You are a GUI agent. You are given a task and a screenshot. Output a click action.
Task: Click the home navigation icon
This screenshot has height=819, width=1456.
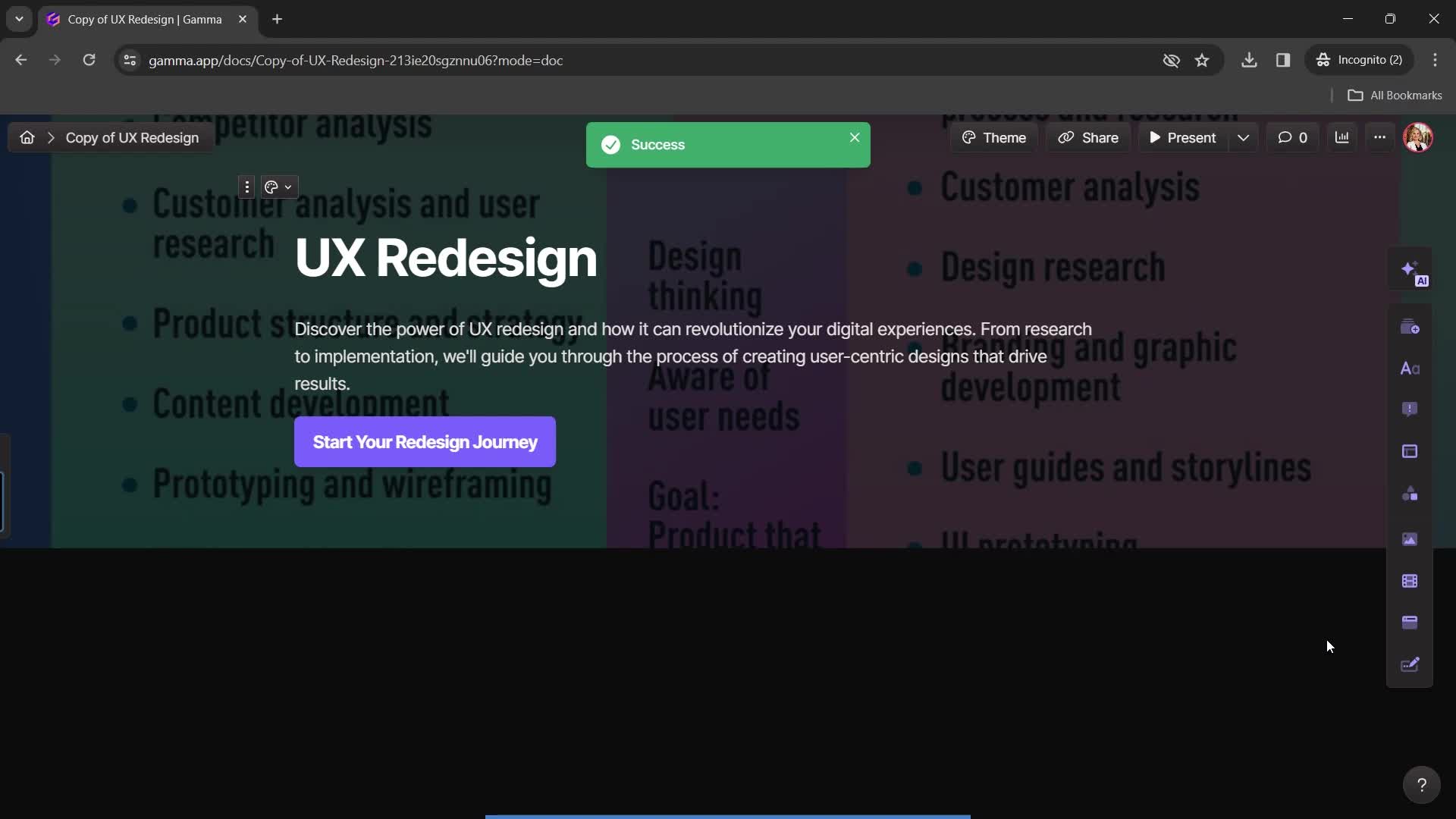26,137
